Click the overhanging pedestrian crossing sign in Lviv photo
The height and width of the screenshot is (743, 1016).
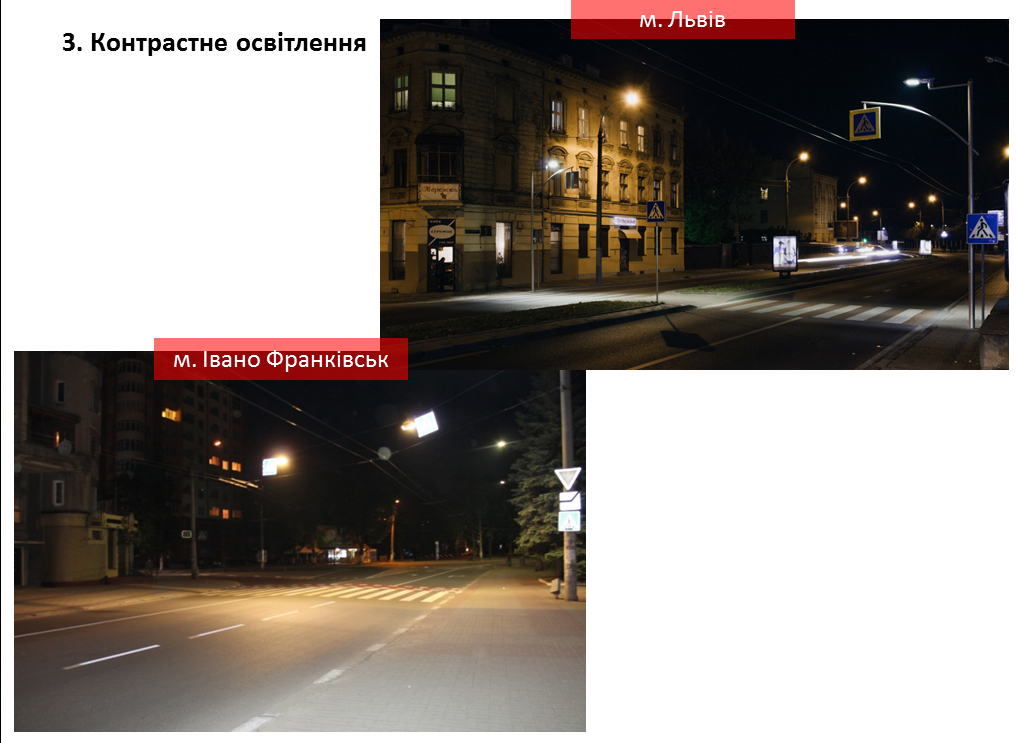pyautogui.click(x=864, y=124)
